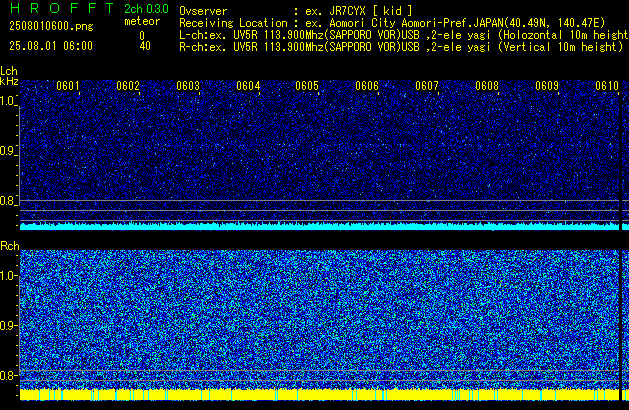Click the Receiving Location Aomori line
The height and width of the screenshot is (410, 629).
pyautogui.click(x=392, y=23)
